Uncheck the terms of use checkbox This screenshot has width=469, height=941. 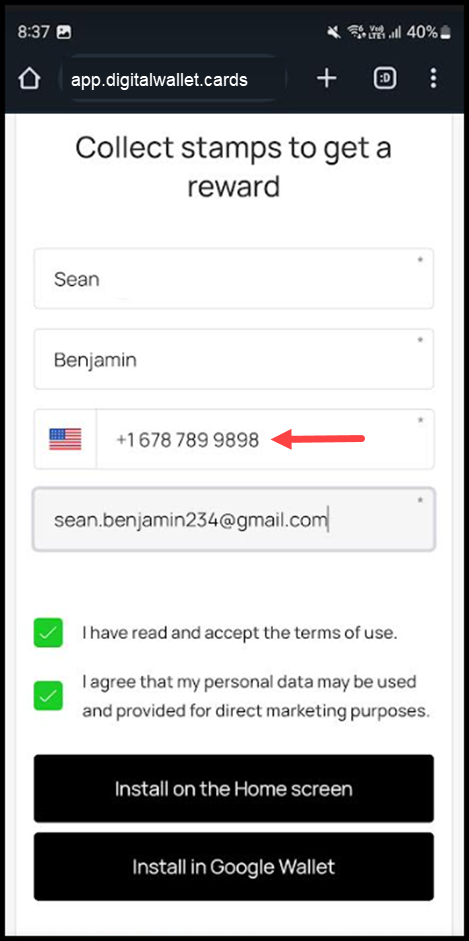48,633
